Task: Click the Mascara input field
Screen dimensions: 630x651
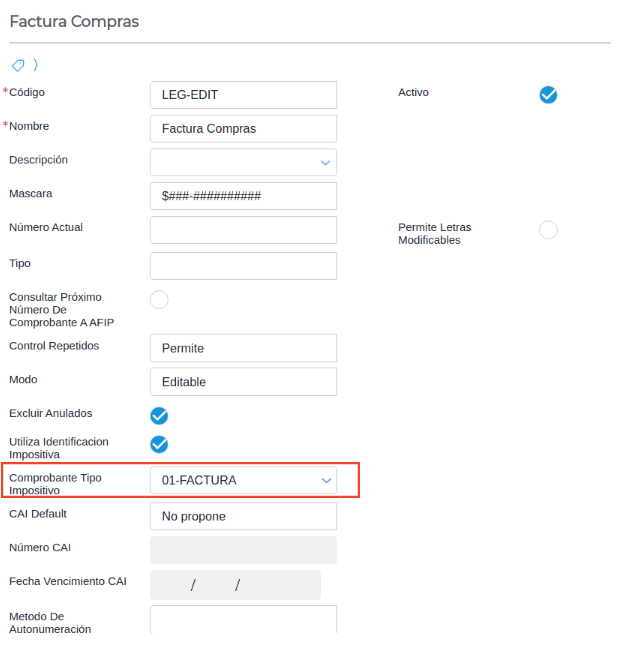Action: pos(243,196)
